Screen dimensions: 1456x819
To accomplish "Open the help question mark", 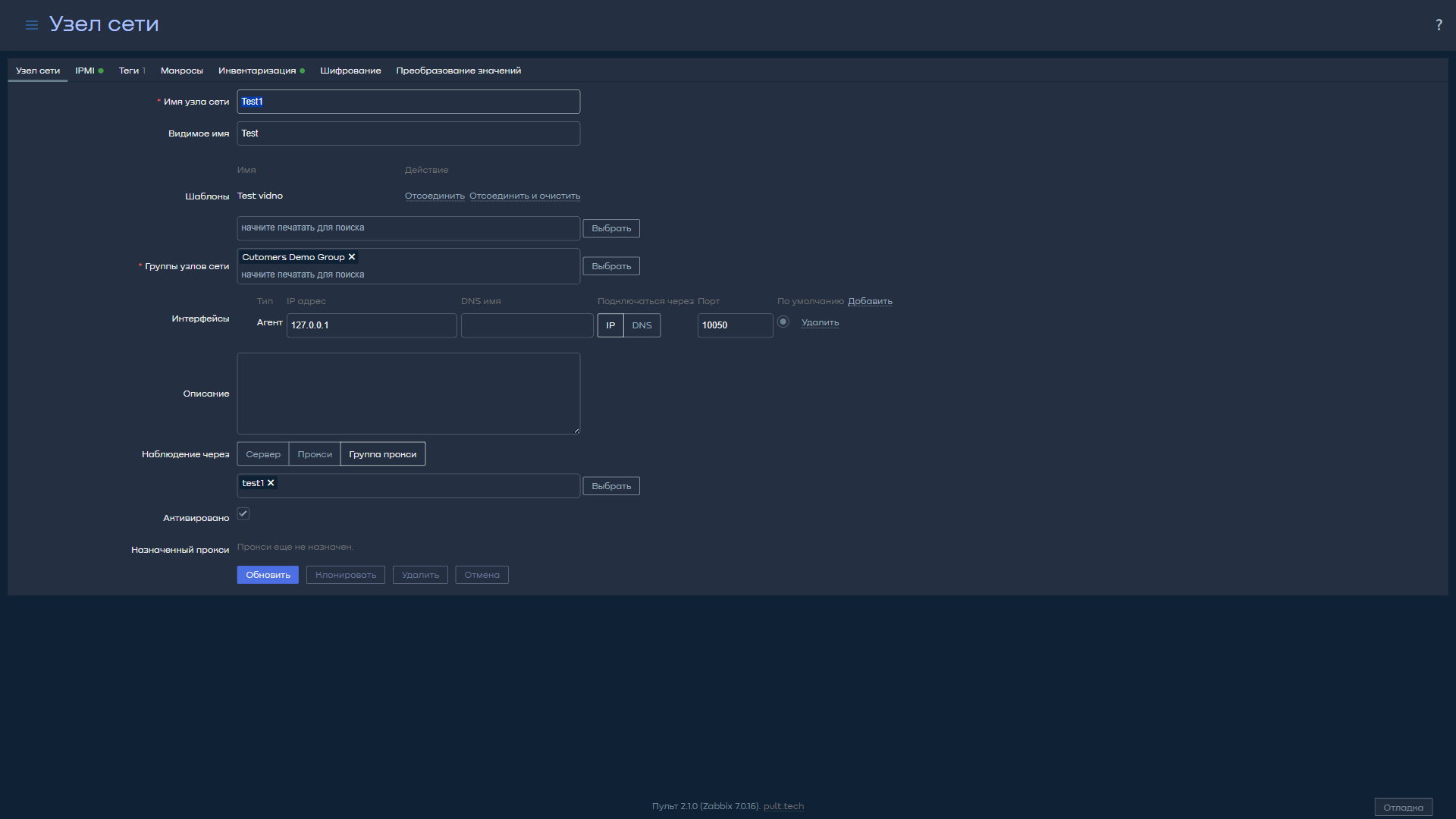I will click(1439, 25).
